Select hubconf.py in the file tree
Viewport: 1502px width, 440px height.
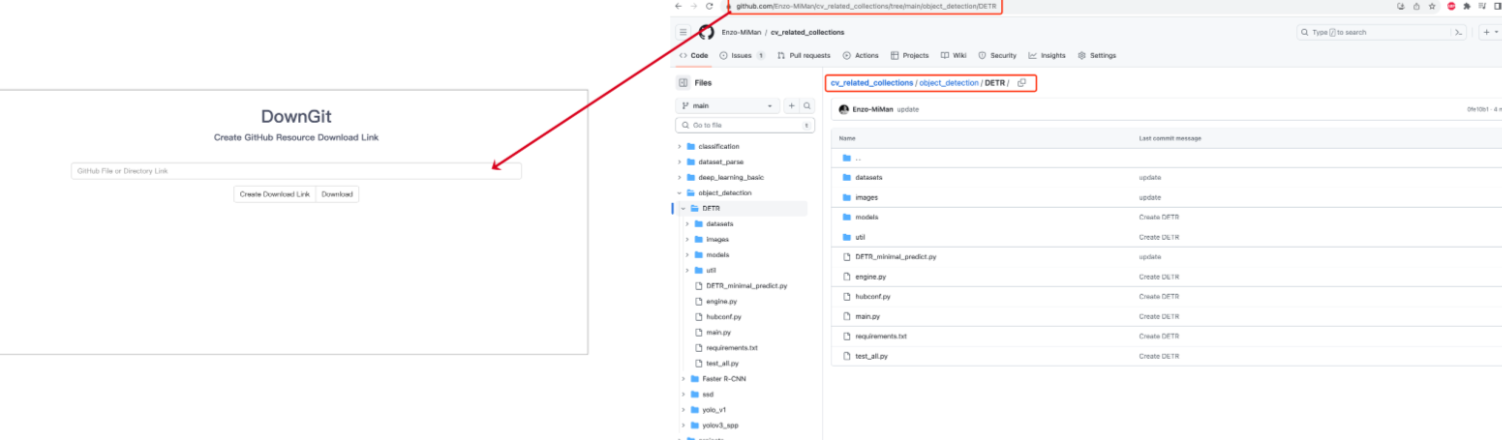pos(723,317)
